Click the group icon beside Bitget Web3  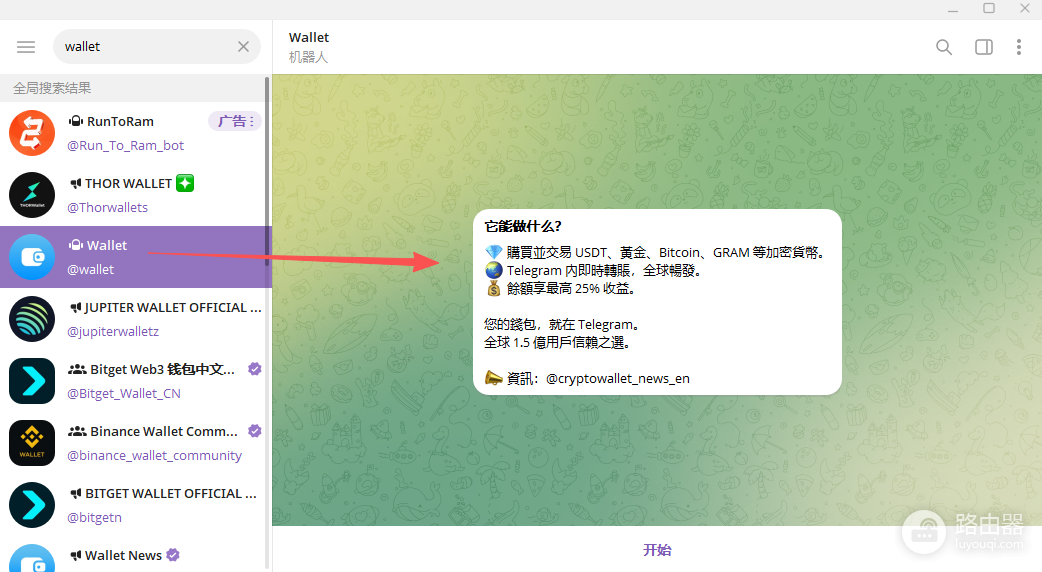77,369
